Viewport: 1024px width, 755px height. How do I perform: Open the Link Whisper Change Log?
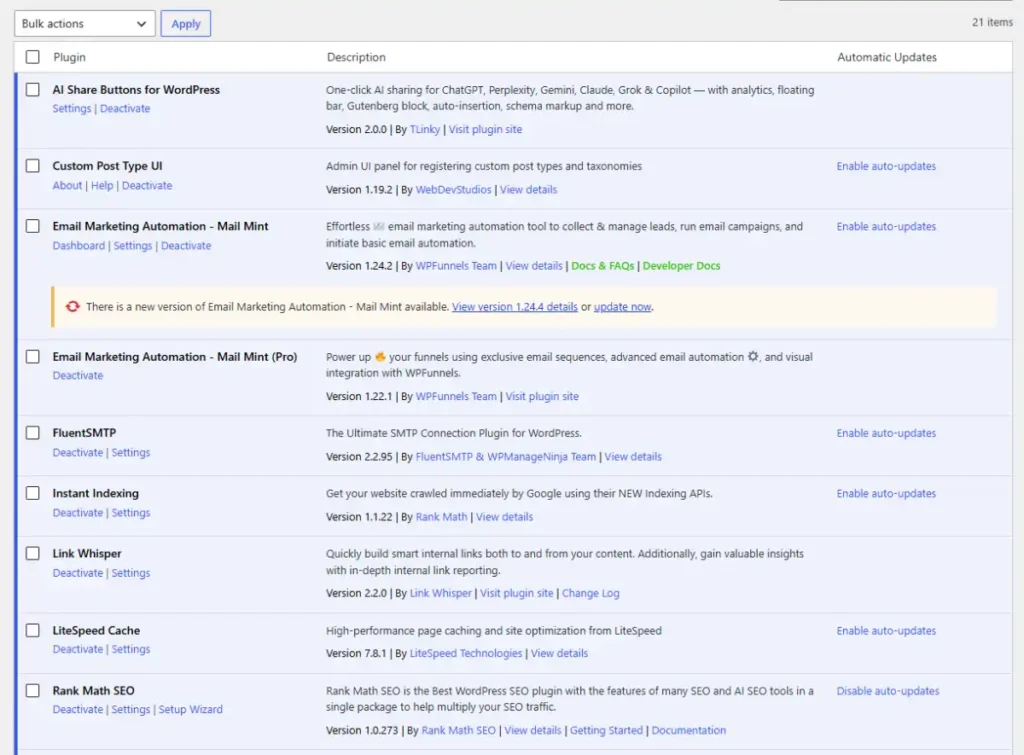click(590, 593)
